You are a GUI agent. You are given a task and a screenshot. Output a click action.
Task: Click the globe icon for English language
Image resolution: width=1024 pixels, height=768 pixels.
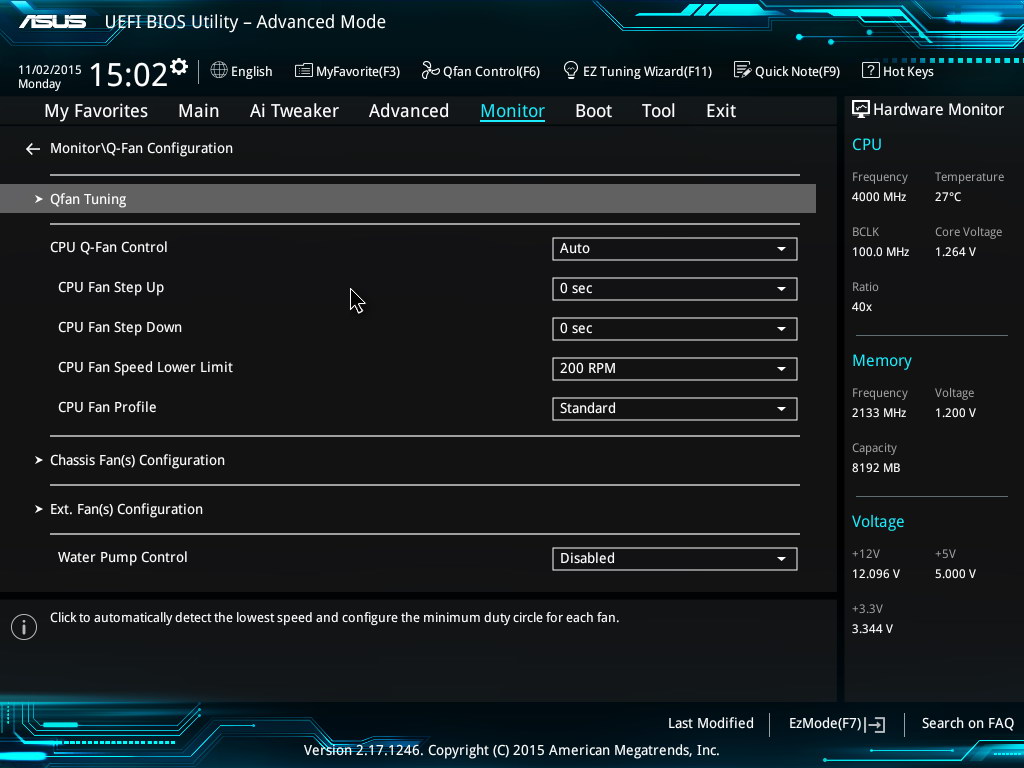point(219,70)
